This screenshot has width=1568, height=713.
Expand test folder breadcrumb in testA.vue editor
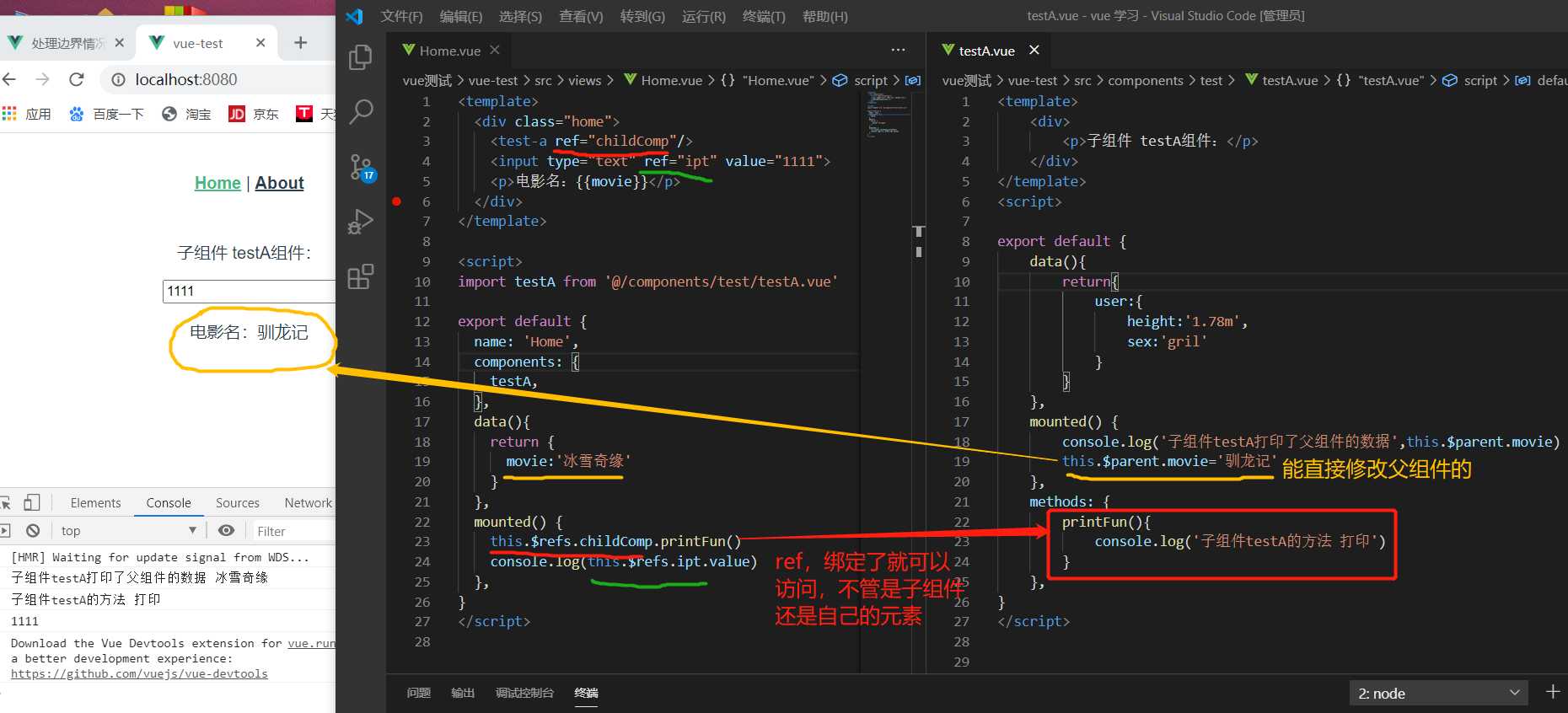point(1211,80)
